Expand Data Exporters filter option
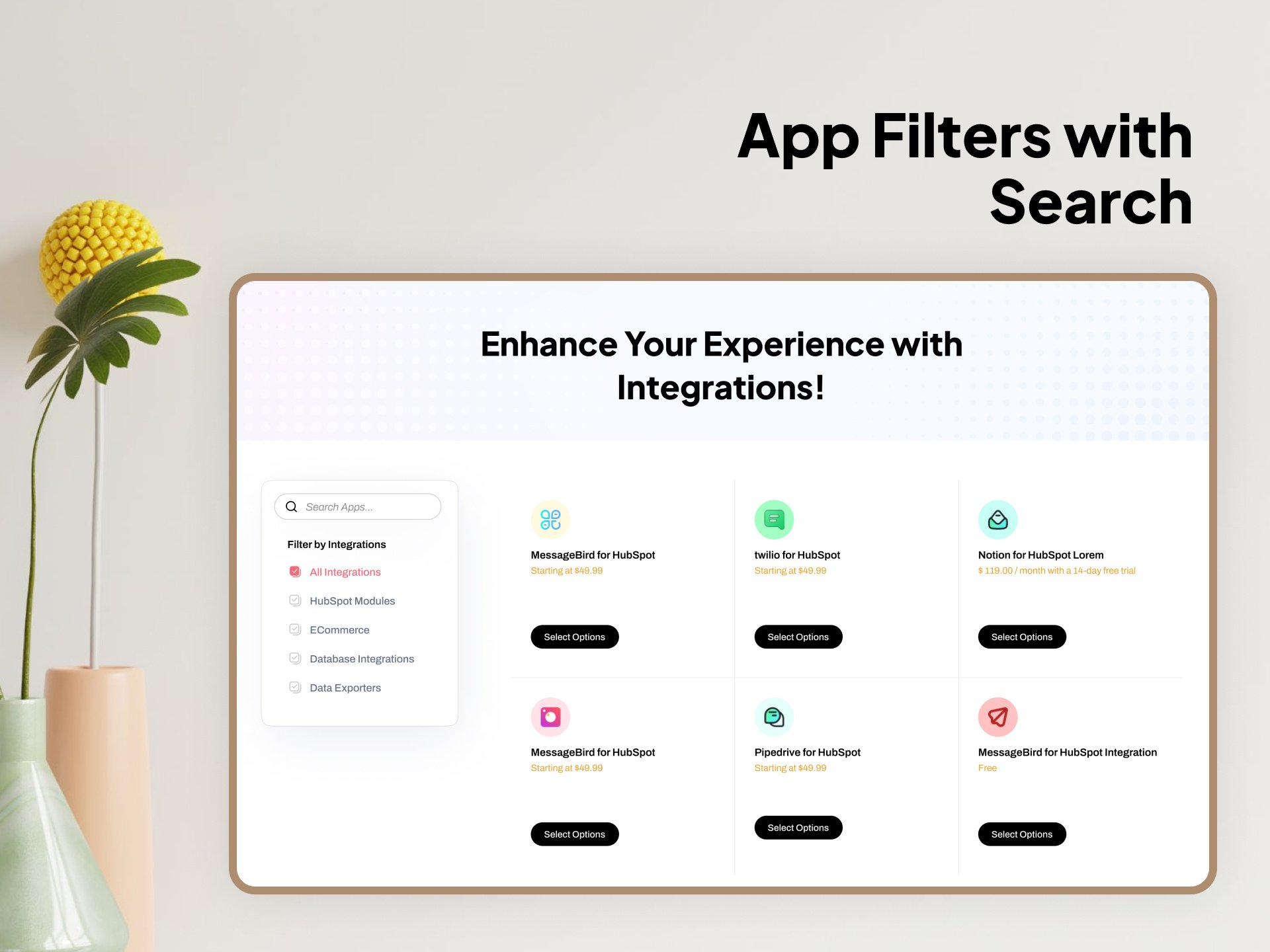1270x952 pixels. [343, 686]
